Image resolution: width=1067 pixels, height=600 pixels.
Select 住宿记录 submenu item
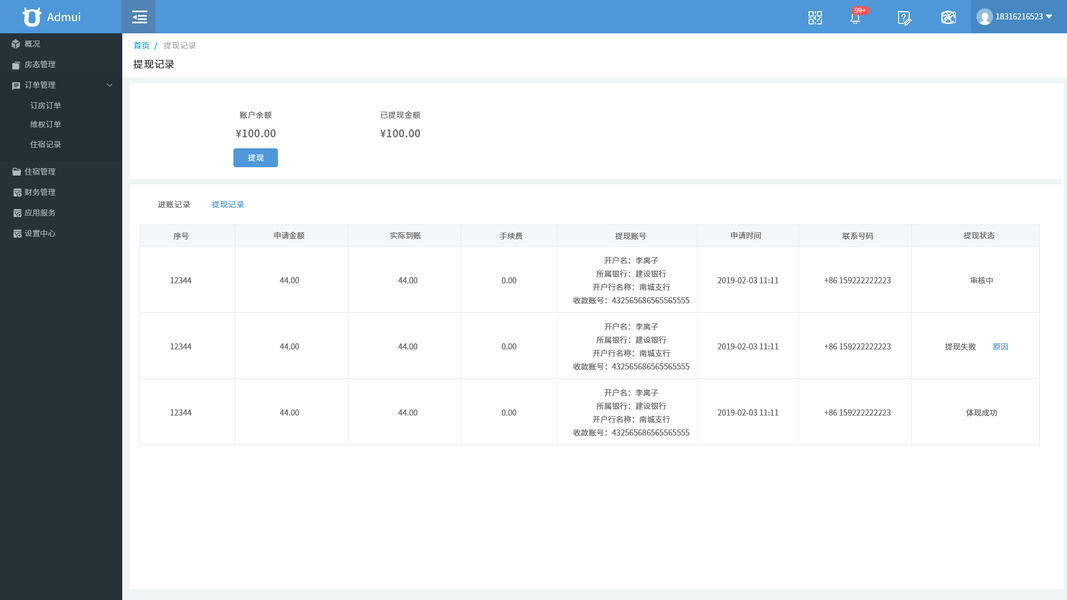[46, 144]
